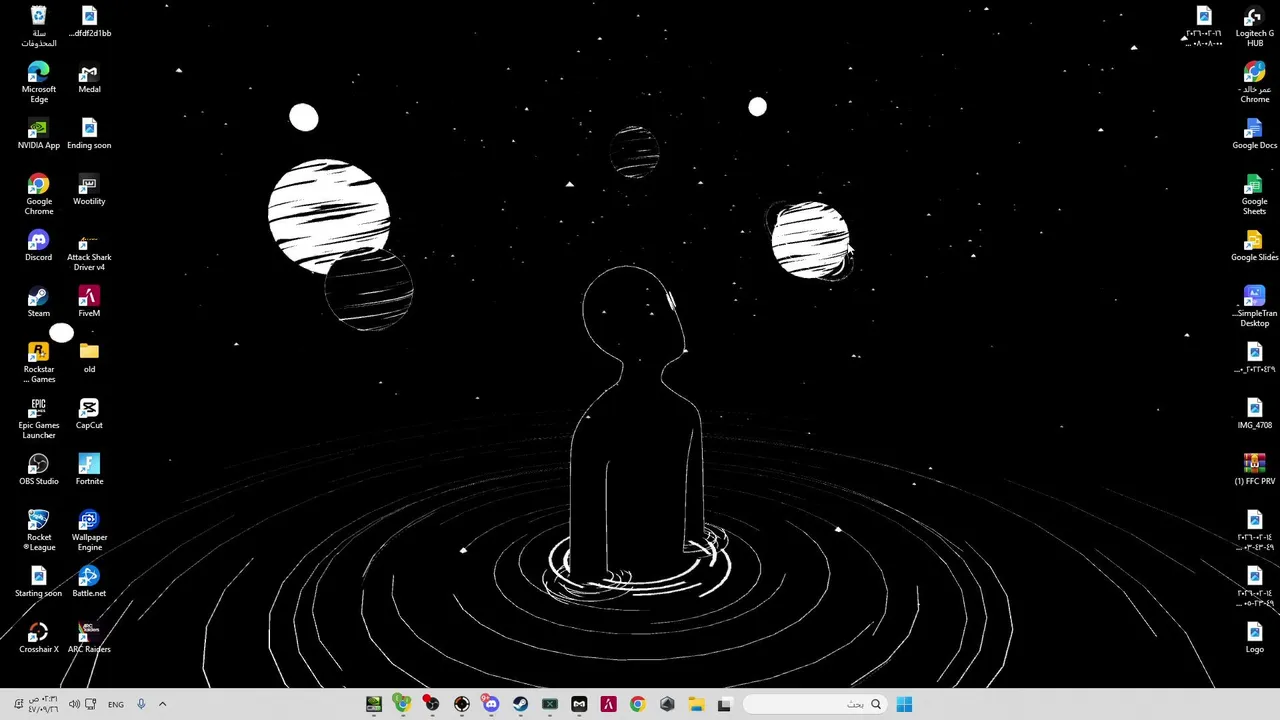
Task: Open Google Chrome desktop shortcut
Action: point(38,194)
